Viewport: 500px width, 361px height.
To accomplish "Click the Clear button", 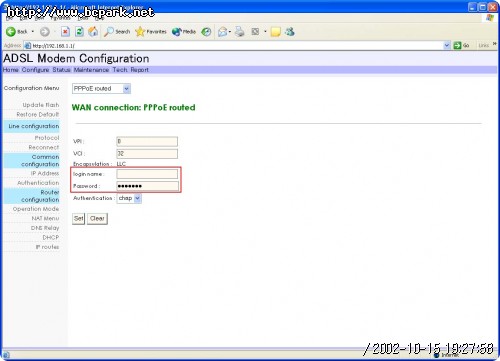I will click(97, 219).
